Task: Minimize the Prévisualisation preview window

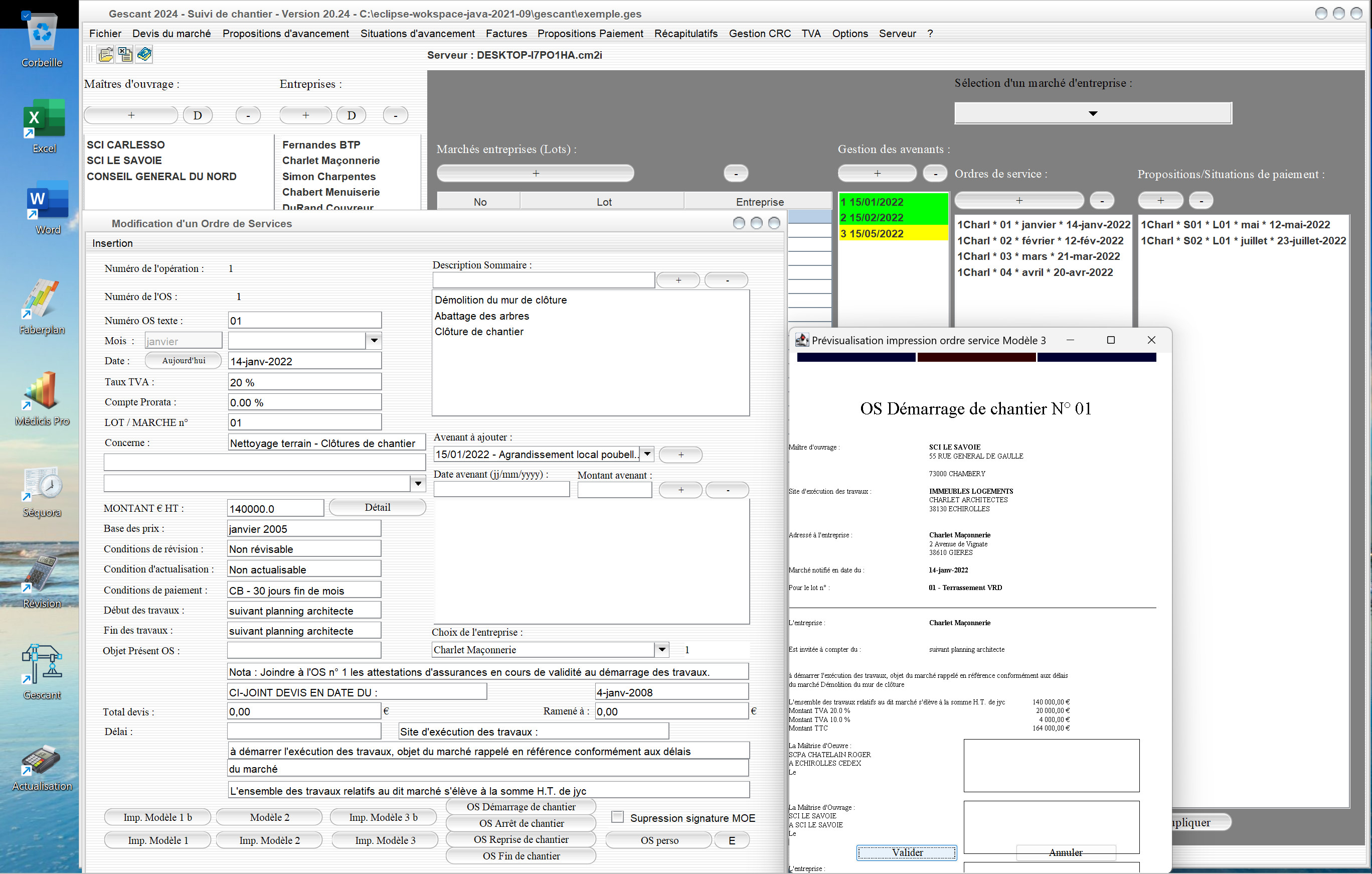Action: tap(1070, 340)
